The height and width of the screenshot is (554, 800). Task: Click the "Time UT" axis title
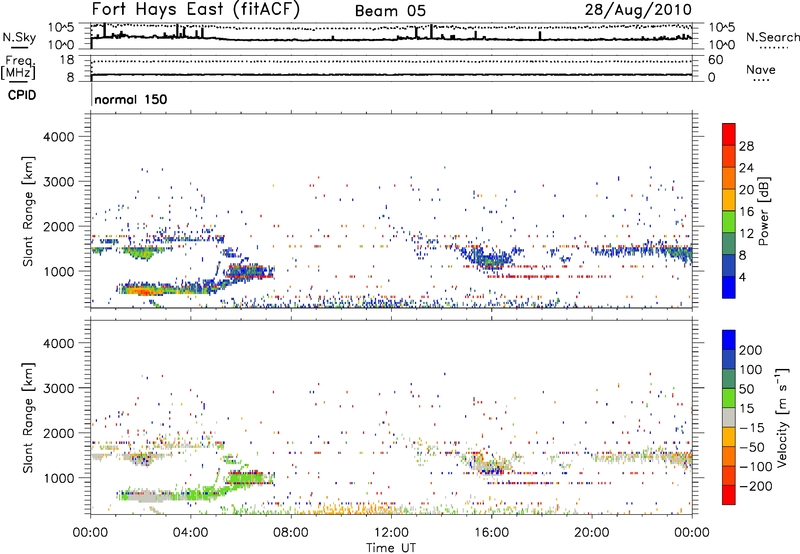click(391, 548)
